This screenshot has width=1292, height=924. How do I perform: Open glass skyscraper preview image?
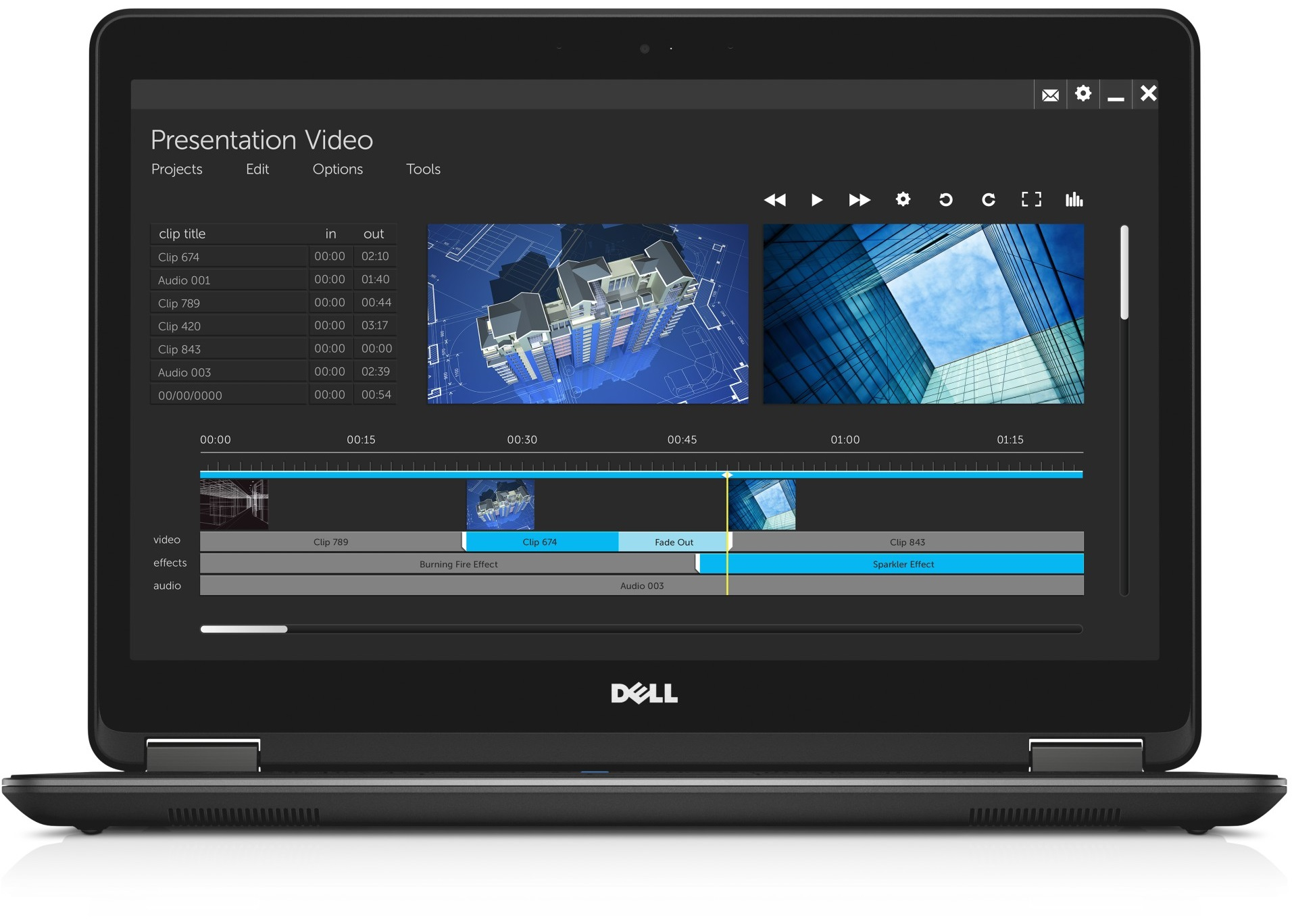(x=923, y=314)
